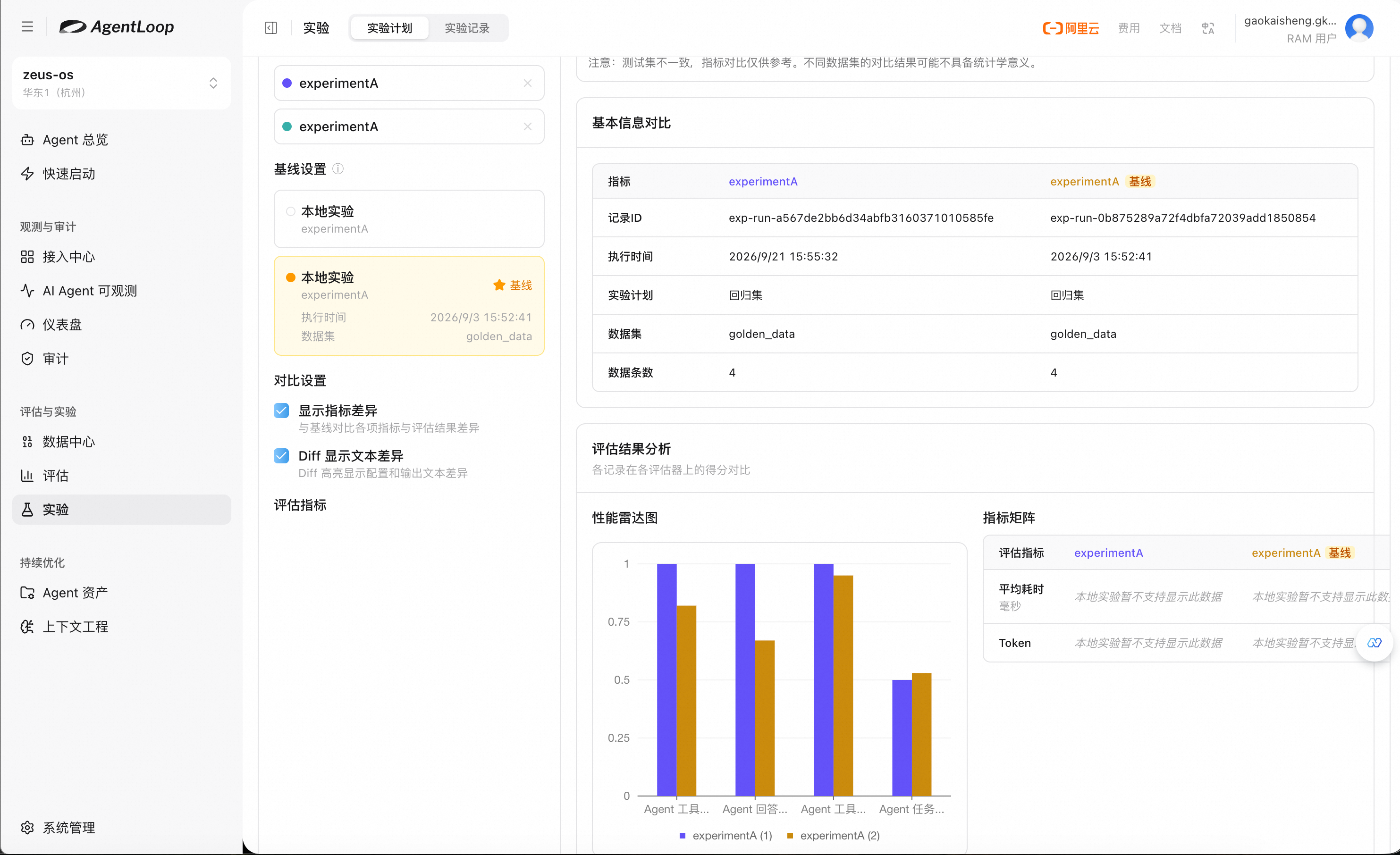Click the AgentLoop logo
The width and height of the screenshot is (1400, 855).
(117, 27)
